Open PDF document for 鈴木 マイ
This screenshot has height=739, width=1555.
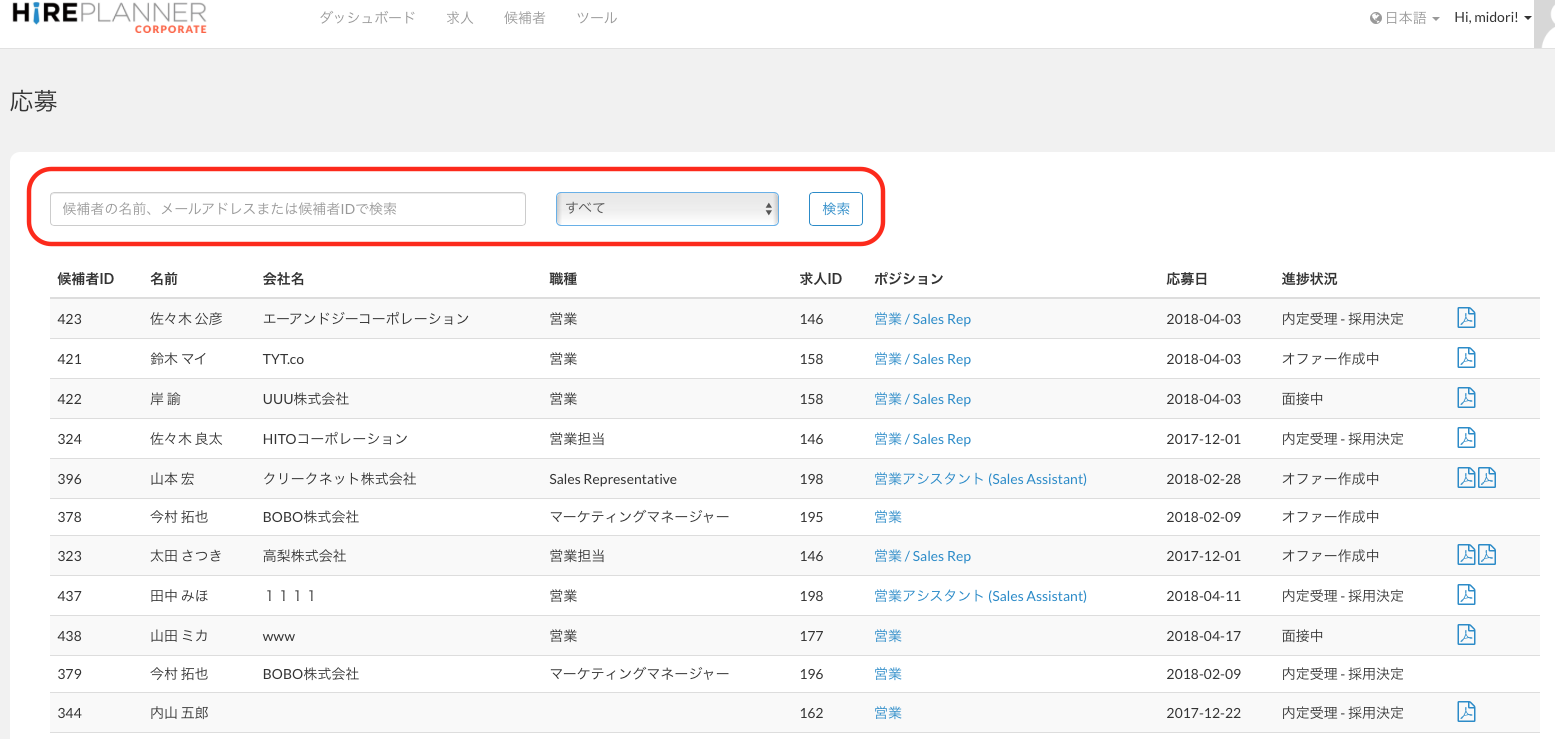(1466, 358)
